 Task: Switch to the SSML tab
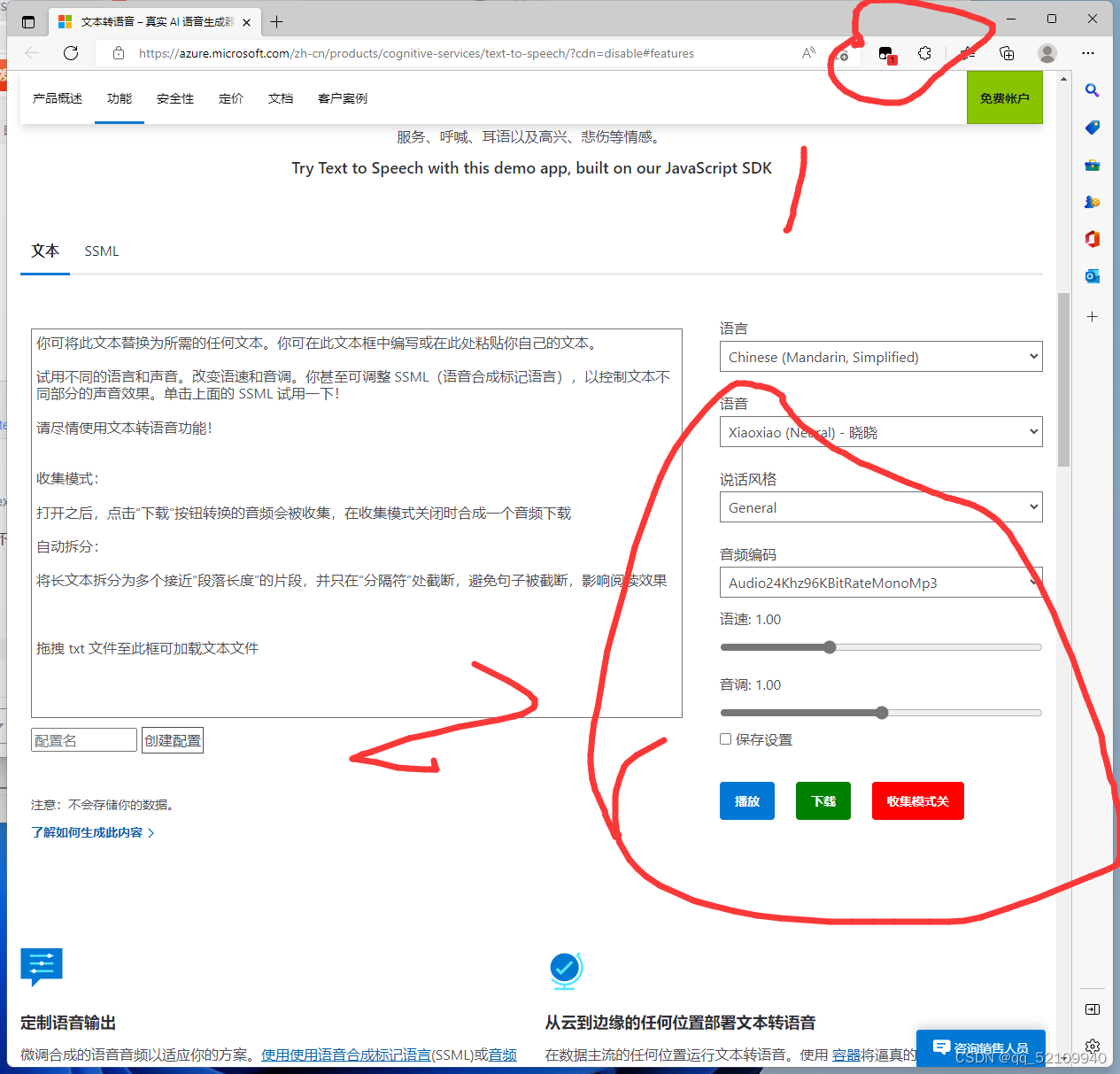101,251
